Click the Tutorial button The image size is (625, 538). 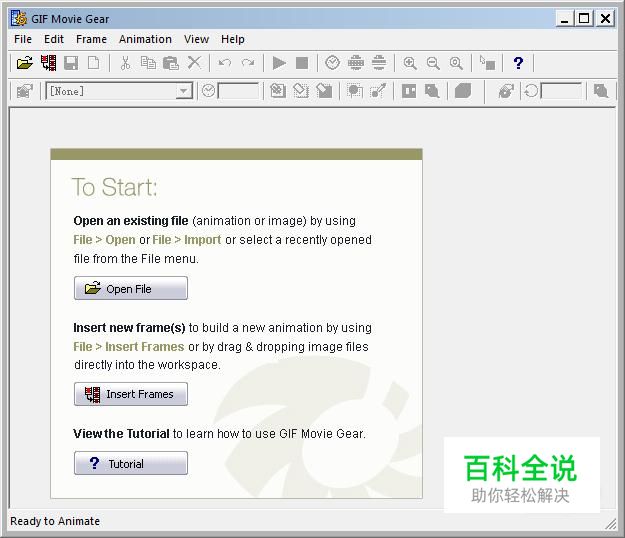pyautogui.click(x=131, y=463)
